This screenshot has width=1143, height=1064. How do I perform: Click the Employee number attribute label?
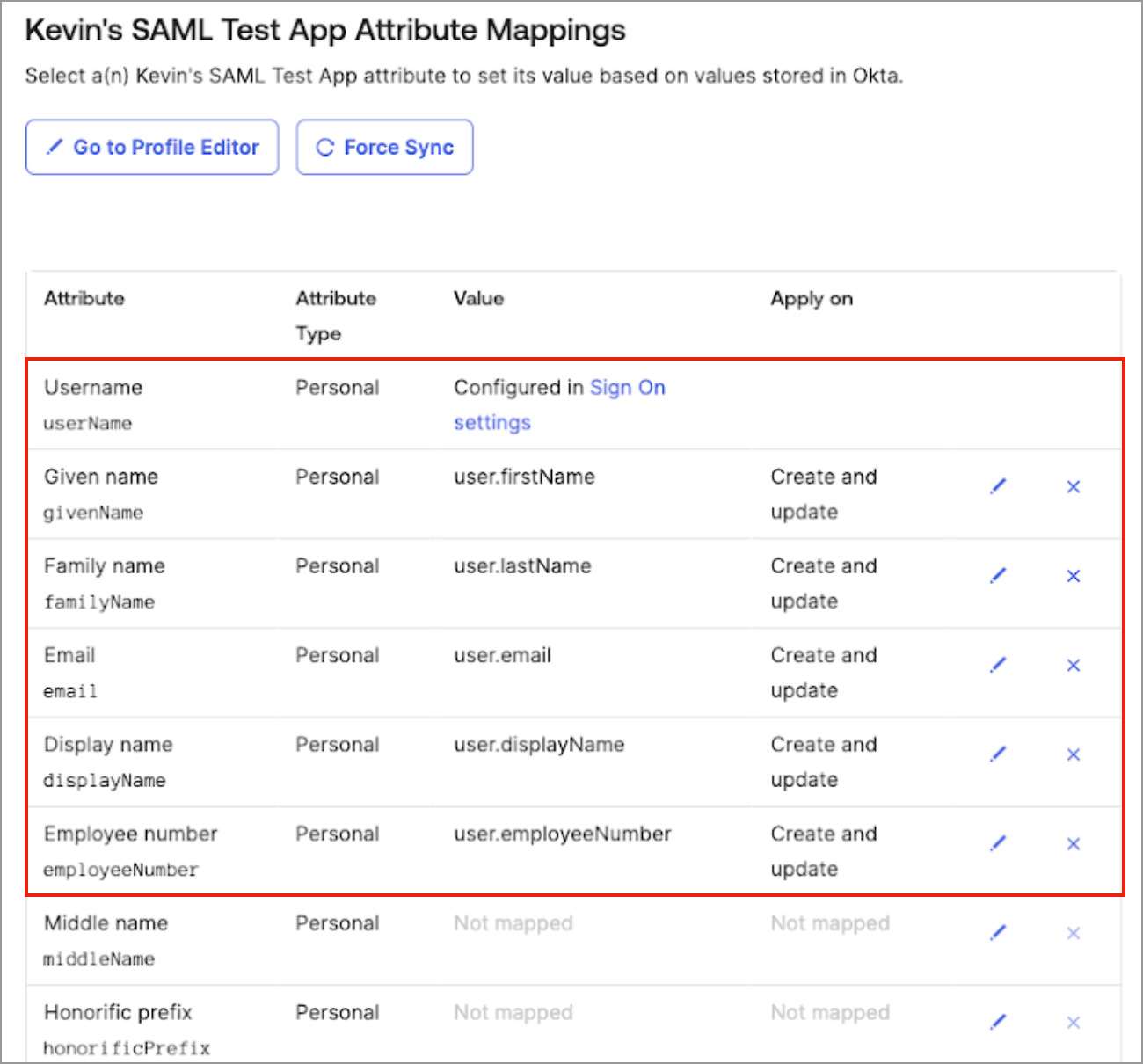131,834
